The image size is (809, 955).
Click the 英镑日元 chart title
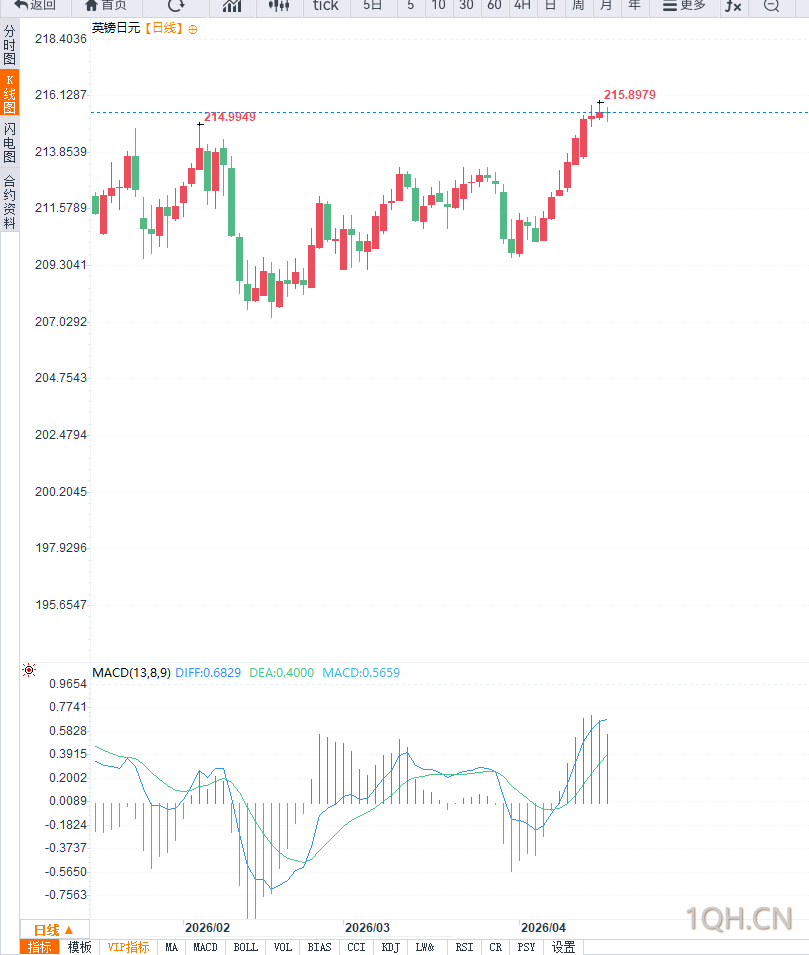pyautogui.click(x=116, y=28)
